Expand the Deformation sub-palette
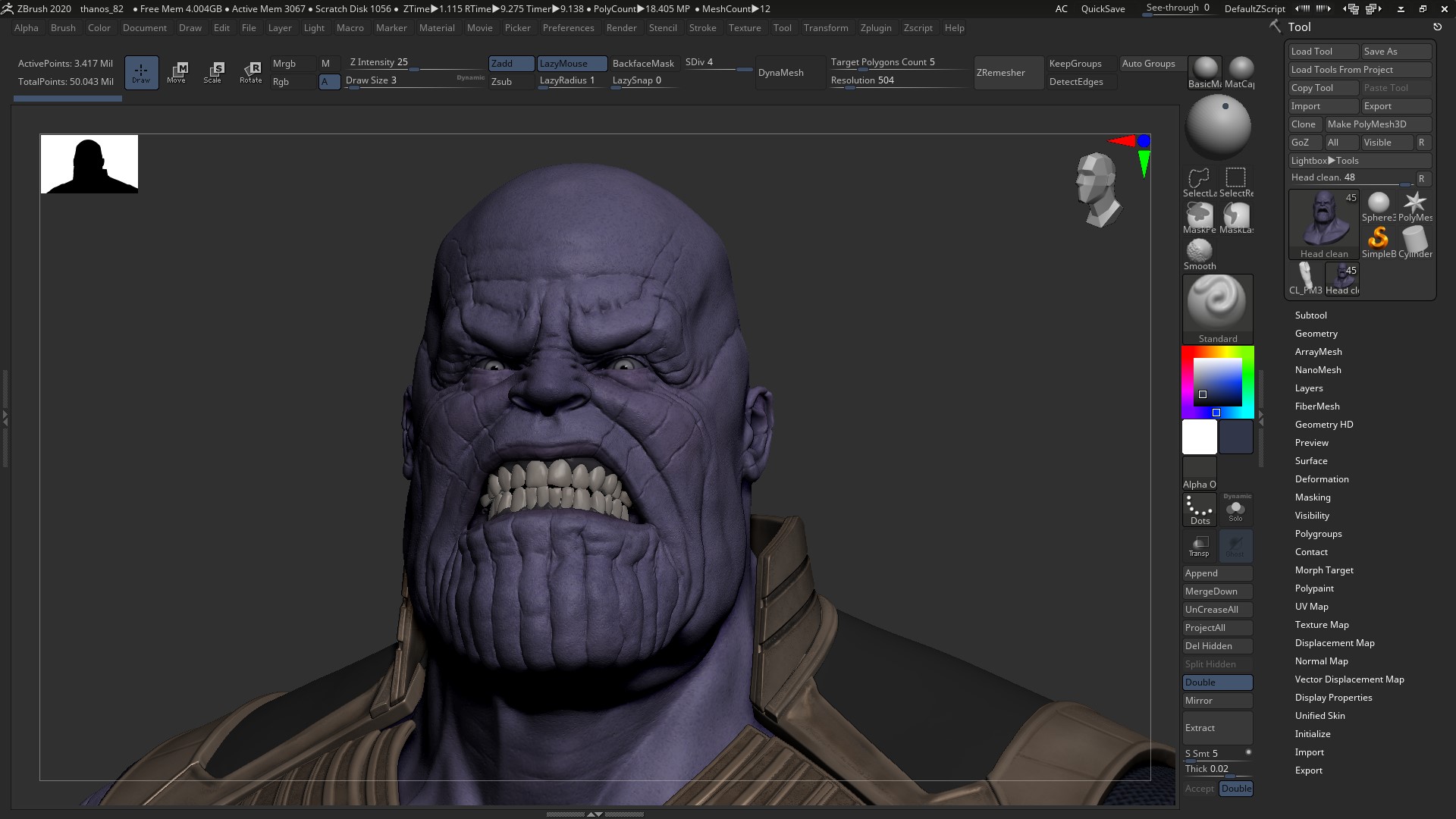Viewport: 1456px width, 819px height. tap(1322, 479)
